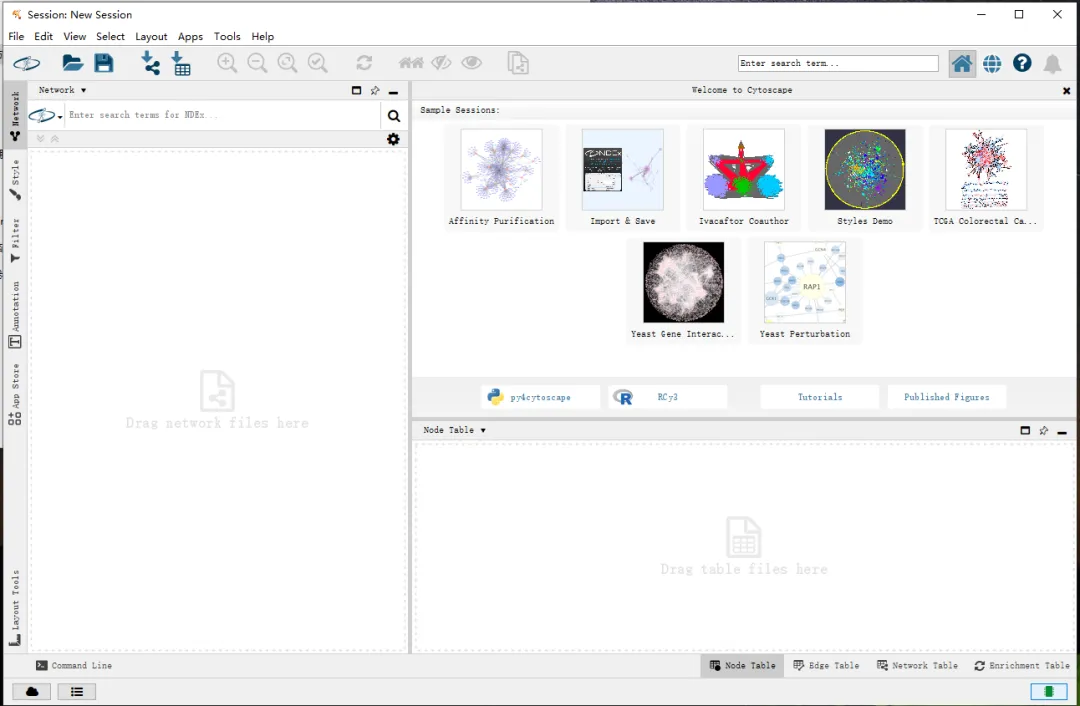Show all nodes and edges eye icon
Screen dimensions: 1080x706
tap(472, 63)
